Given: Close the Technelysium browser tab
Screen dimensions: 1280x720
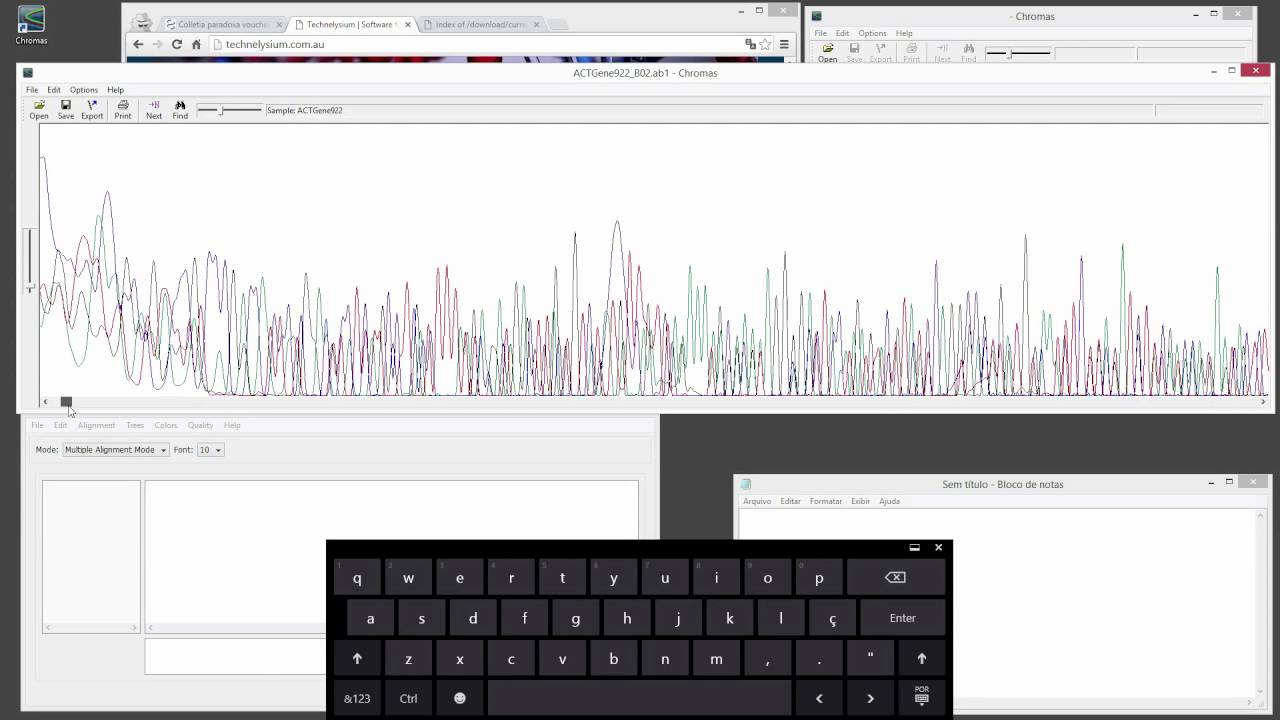Looking at the screenshot, I should point(408,24).
